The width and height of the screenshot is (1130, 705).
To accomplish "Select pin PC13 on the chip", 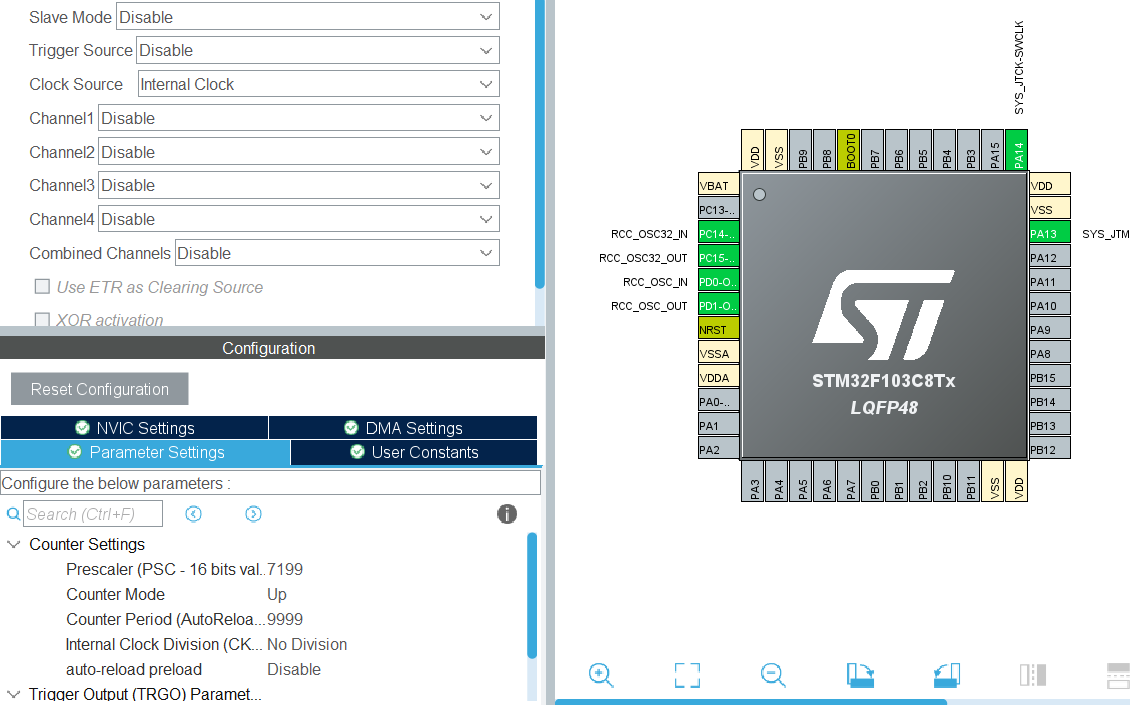I will pos(719,210).
